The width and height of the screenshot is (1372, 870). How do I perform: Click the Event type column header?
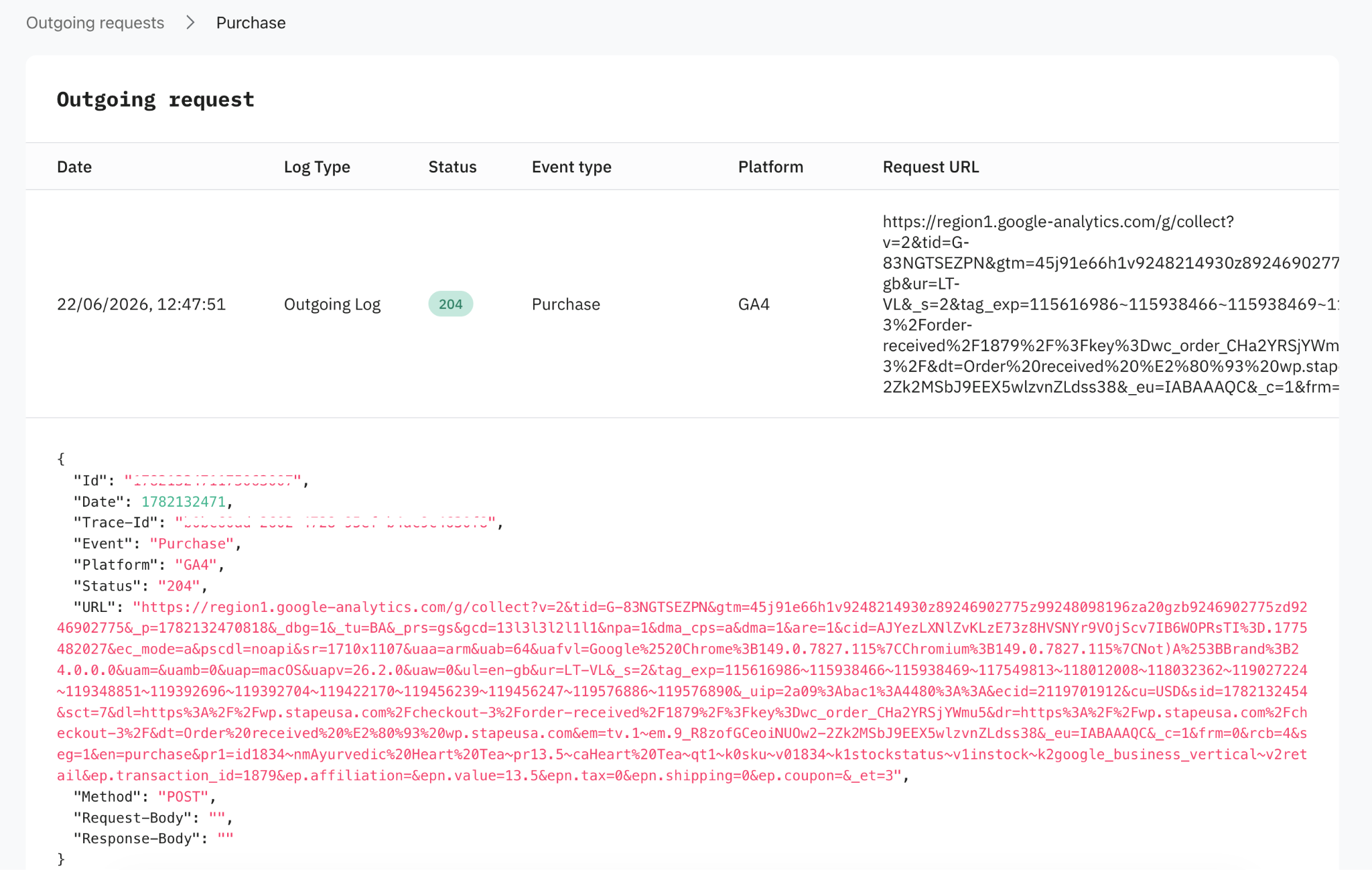[x=571, y=167]
